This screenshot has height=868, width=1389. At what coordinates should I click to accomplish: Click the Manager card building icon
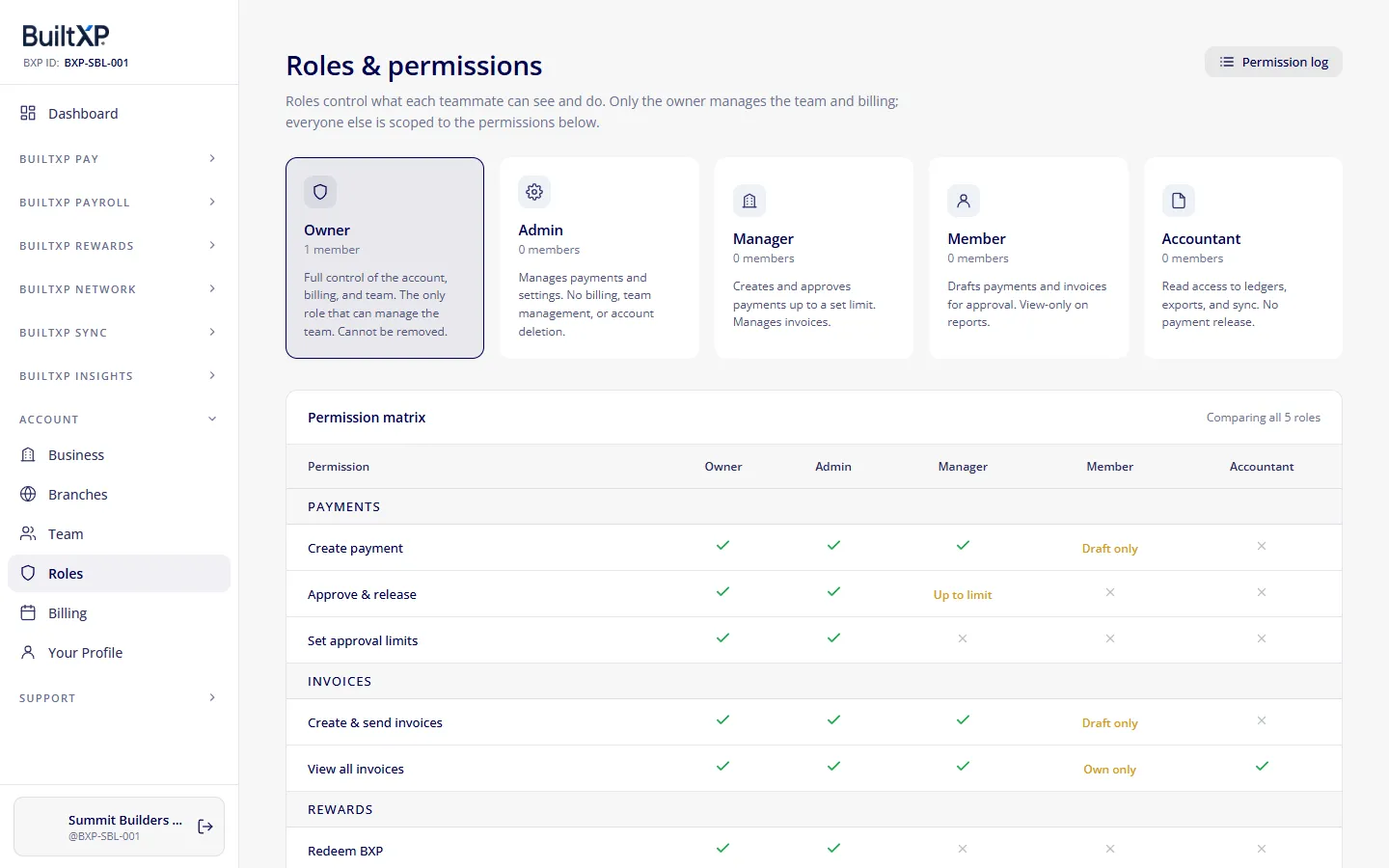point(749,201)
